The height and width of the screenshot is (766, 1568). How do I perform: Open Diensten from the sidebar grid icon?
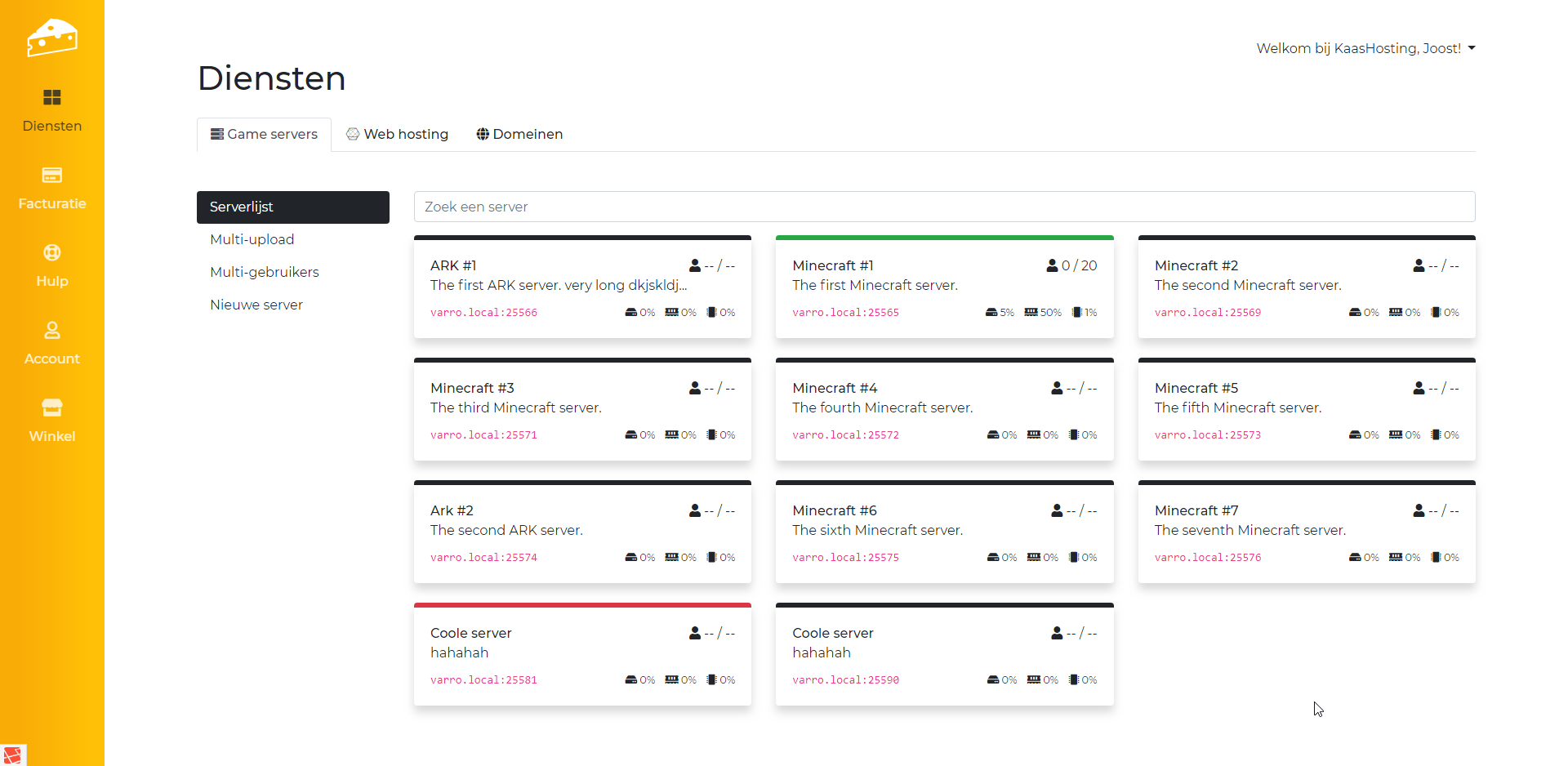point(52,98)
